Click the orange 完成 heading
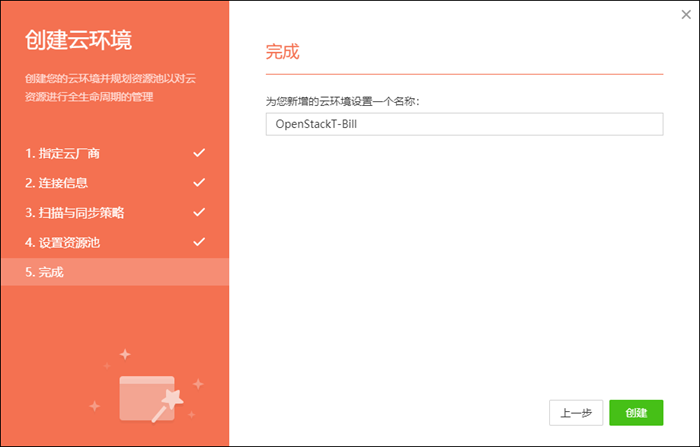 point(282,52)
